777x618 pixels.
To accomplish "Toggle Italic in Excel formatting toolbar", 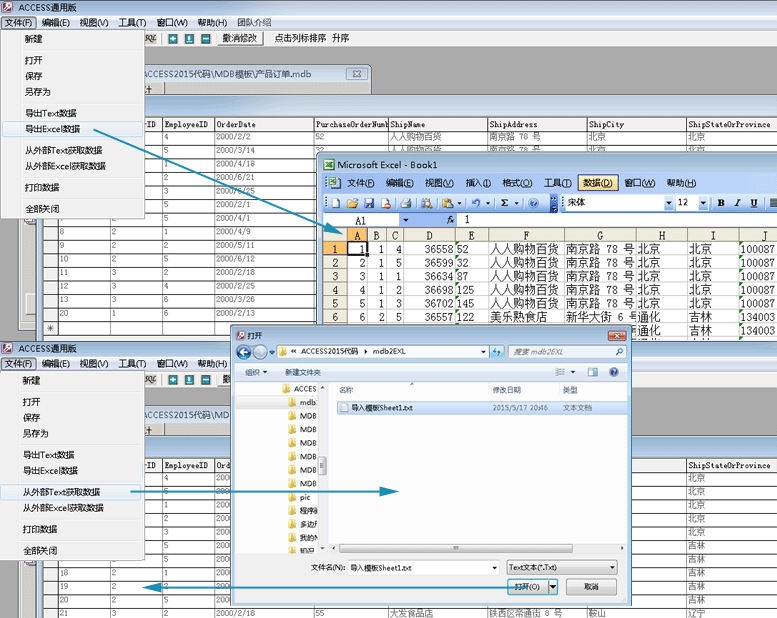I will click(x=737, y=203).
